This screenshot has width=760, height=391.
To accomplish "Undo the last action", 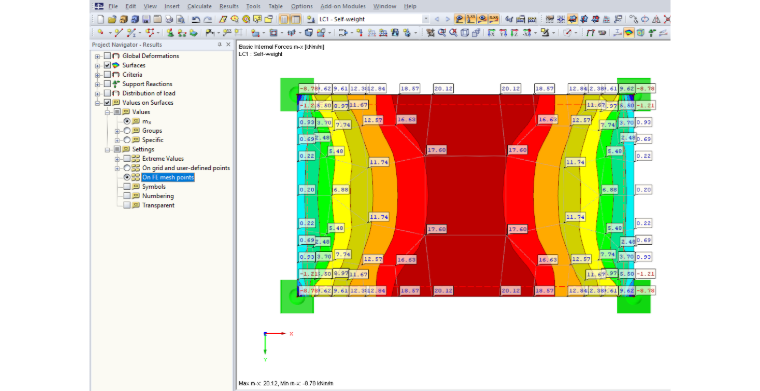I will (196, 19).
